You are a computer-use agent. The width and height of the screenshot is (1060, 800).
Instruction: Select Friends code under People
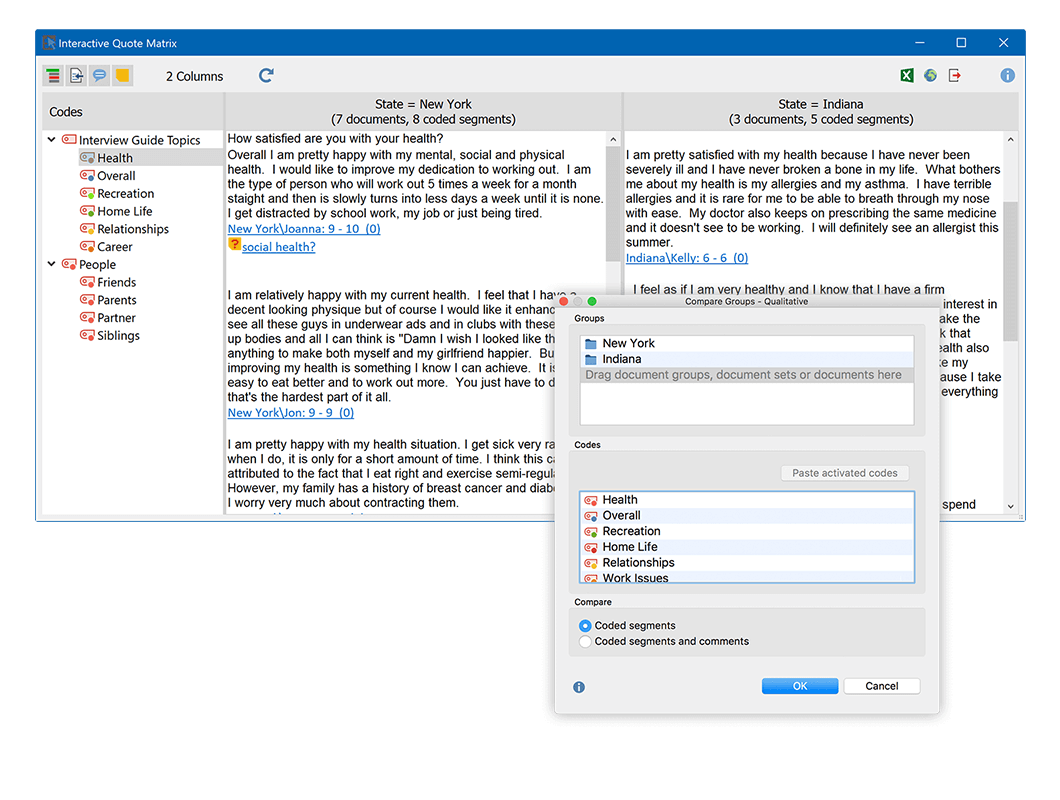click(x=117, y=282)
